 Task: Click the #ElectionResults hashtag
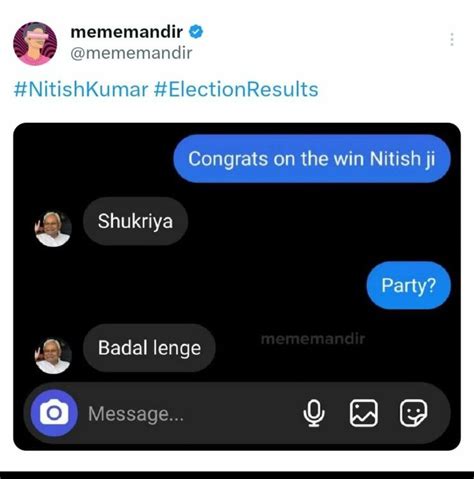(x=236, y=89)
